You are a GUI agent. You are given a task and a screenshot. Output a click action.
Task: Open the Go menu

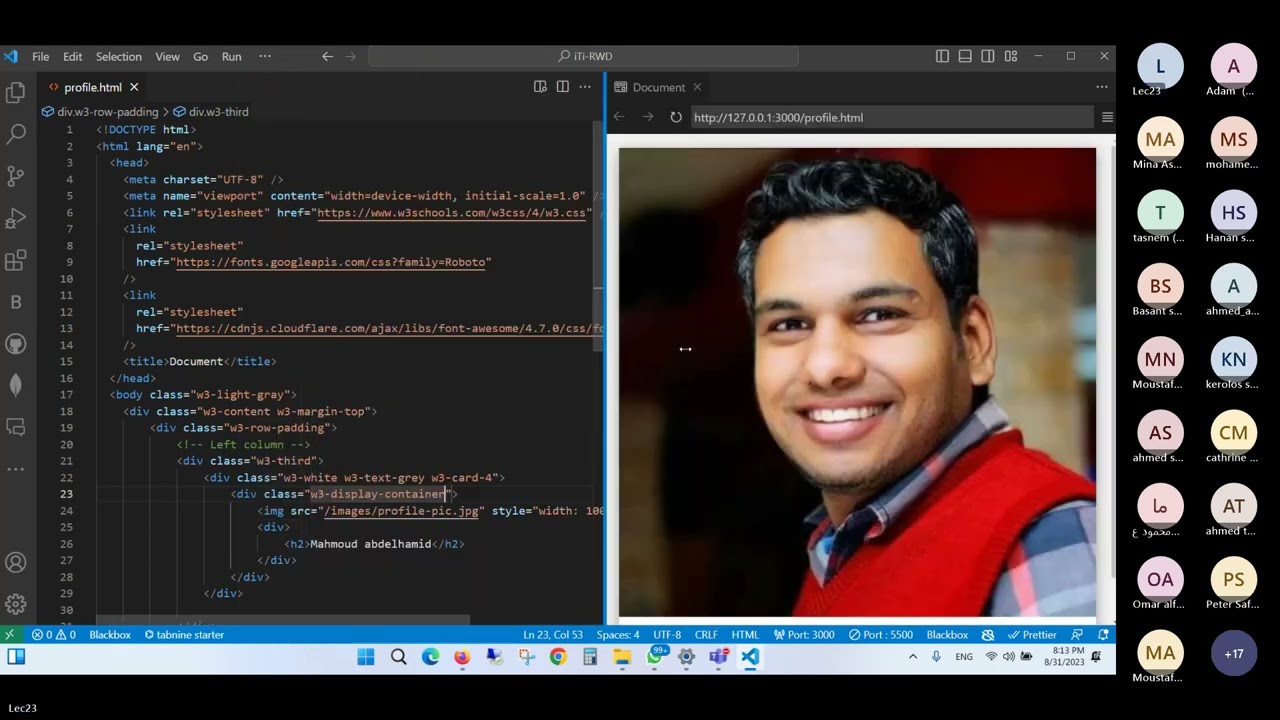pos(200,56)
